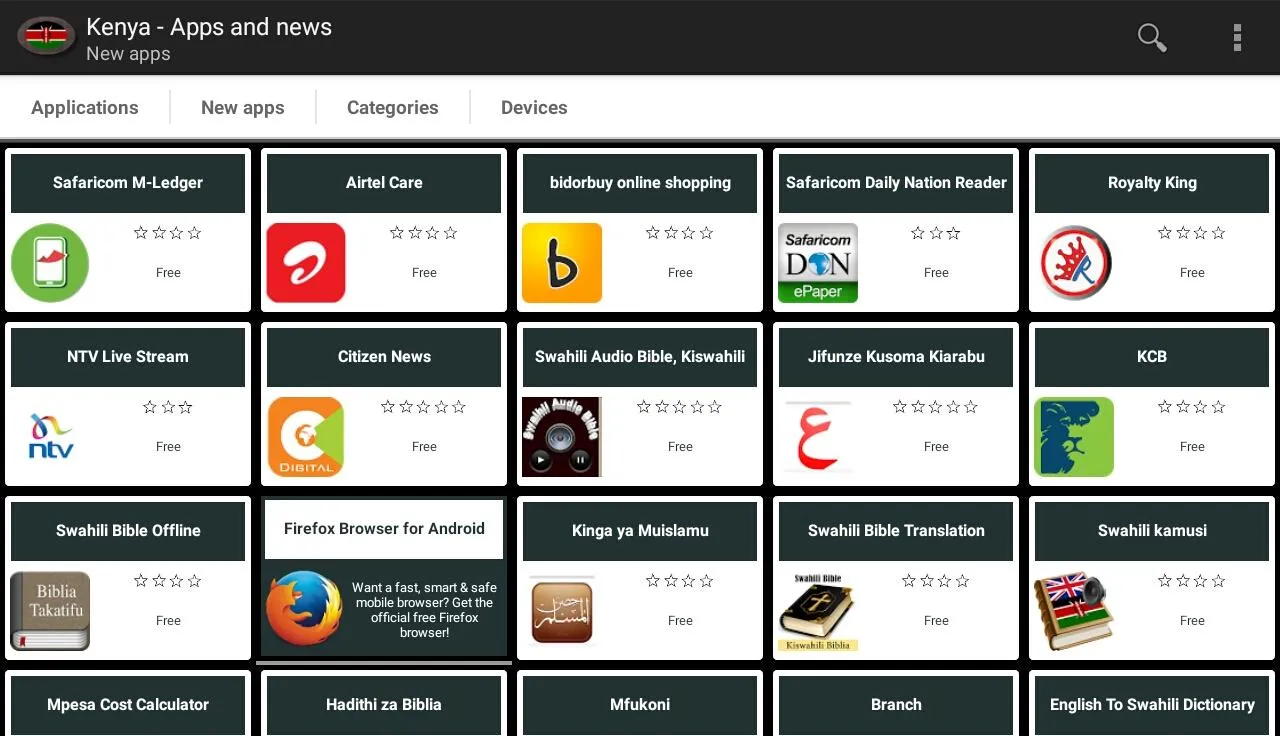The height and width of the screenshot is (736, 1280).
Task: Open the Branch app card
Action: pyautogui.click(x=896, y=704)
